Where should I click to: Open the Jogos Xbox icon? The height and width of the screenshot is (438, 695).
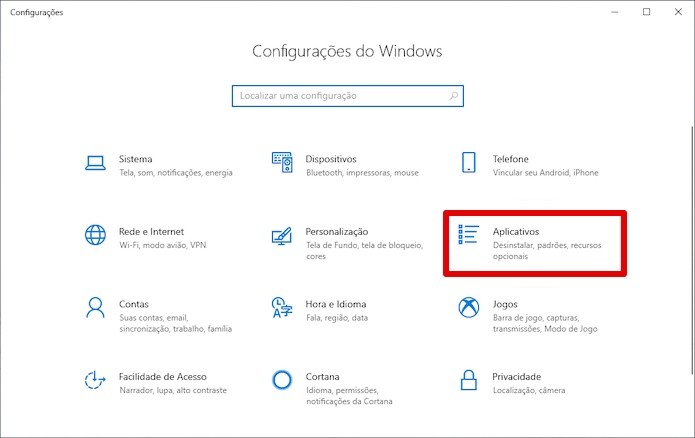469,308
